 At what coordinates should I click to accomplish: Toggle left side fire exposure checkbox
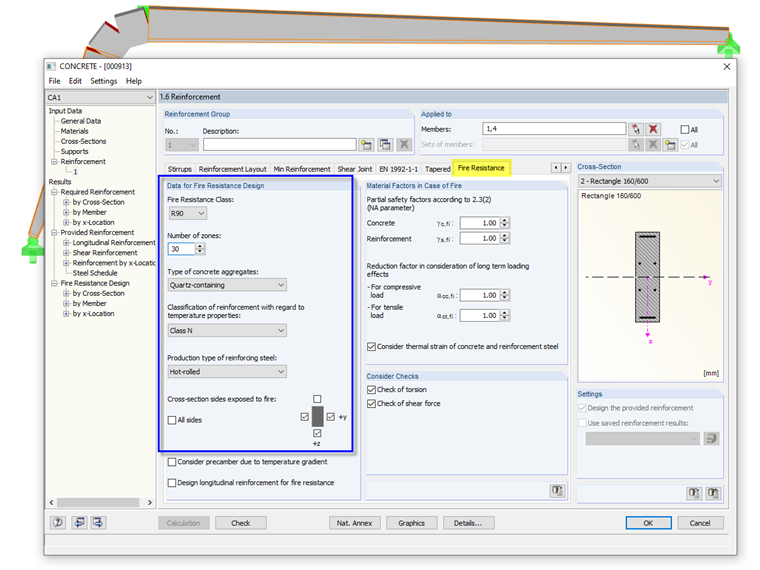point(304,417)
